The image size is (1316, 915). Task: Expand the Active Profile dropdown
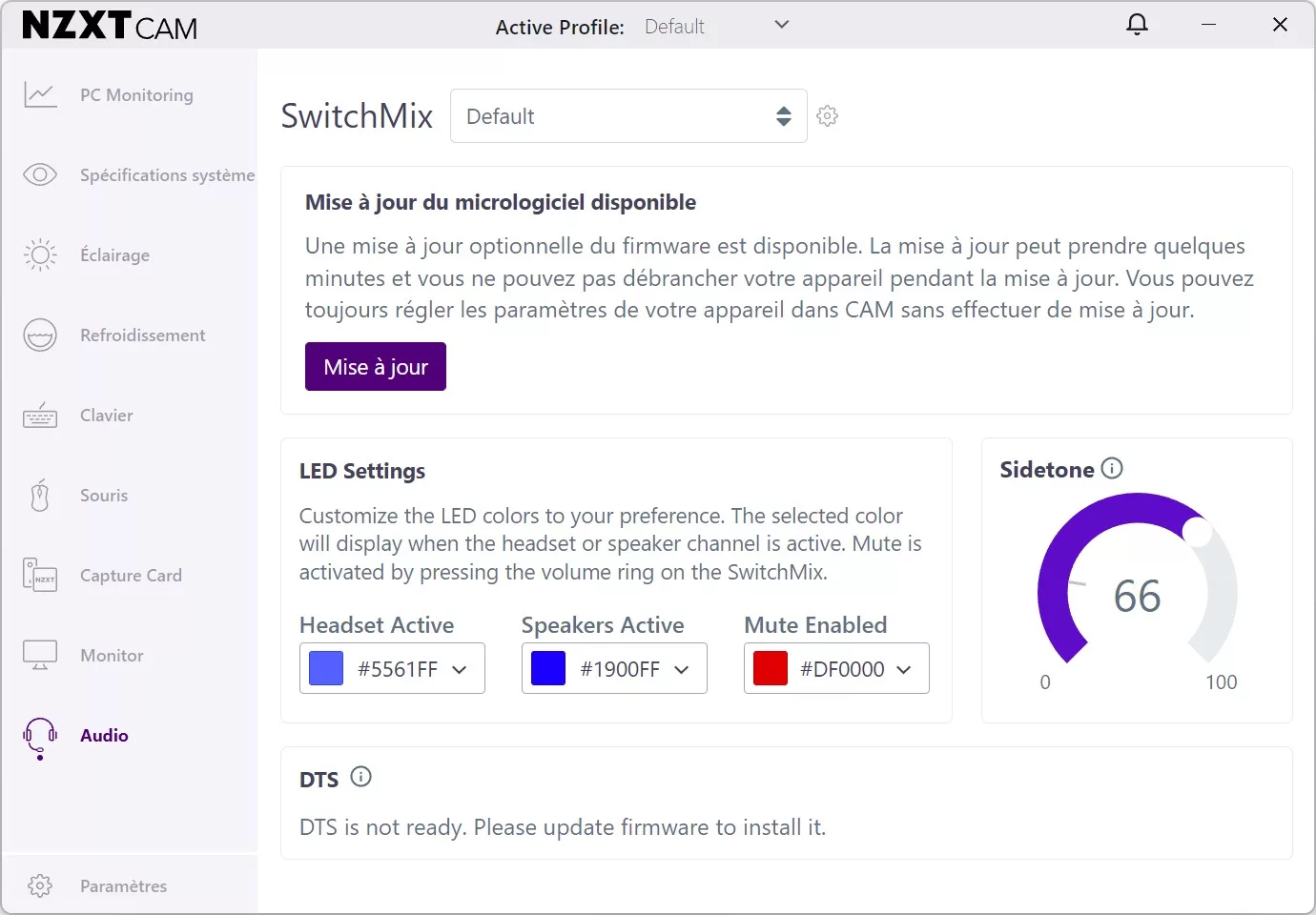[781, 25]
